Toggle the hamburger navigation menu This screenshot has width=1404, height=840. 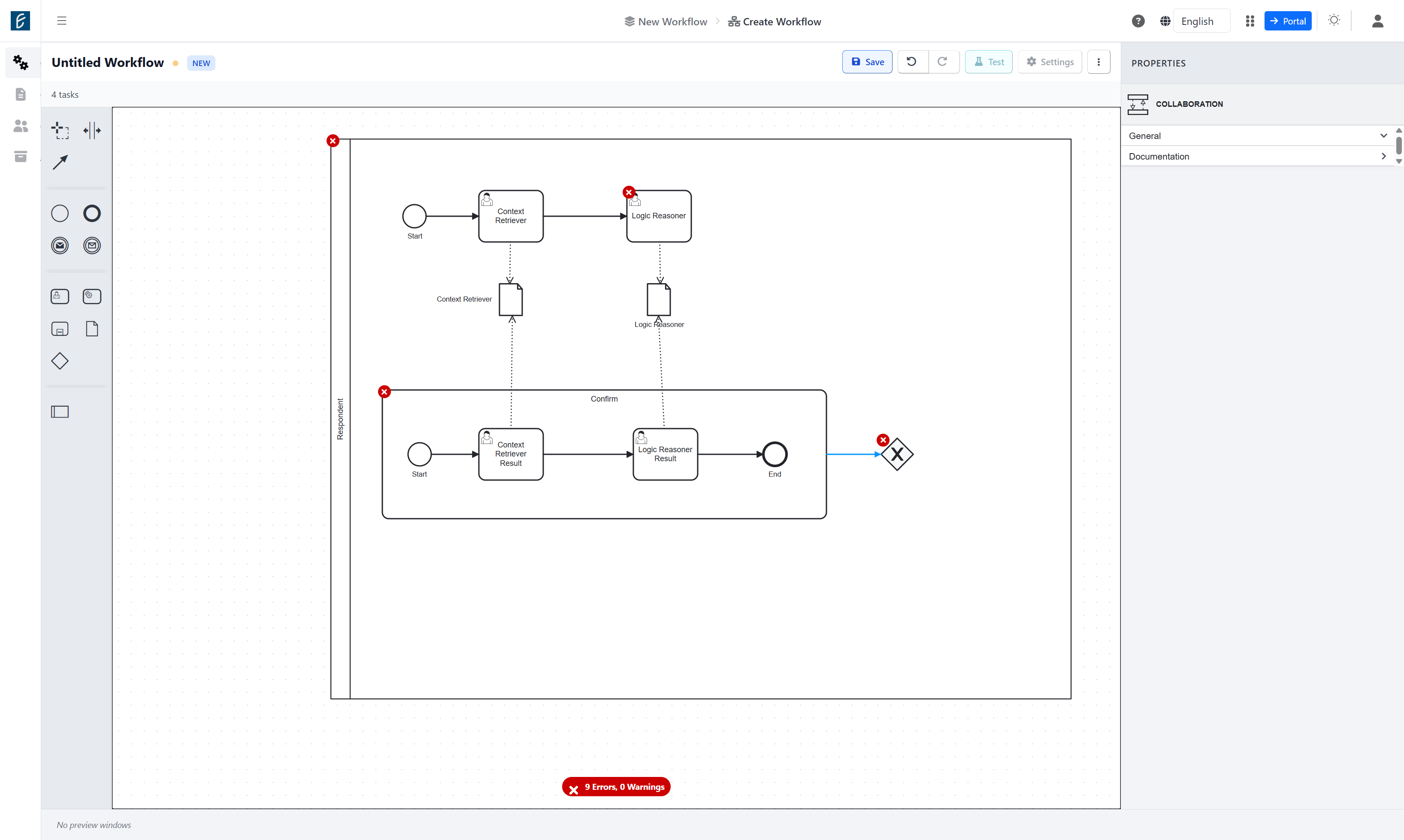[x=62, y=21]
